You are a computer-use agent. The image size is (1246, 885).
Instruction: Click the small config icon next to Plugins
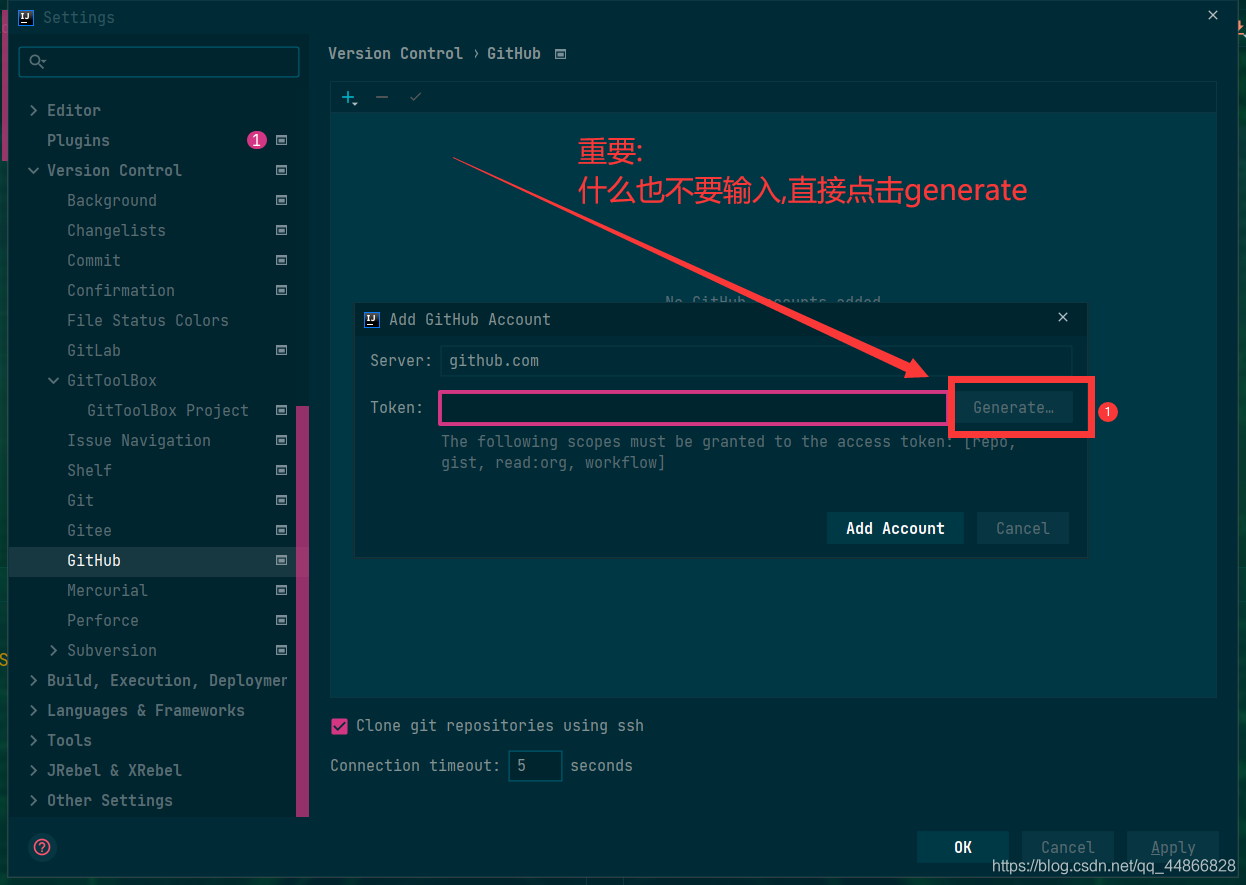[281, 140]
